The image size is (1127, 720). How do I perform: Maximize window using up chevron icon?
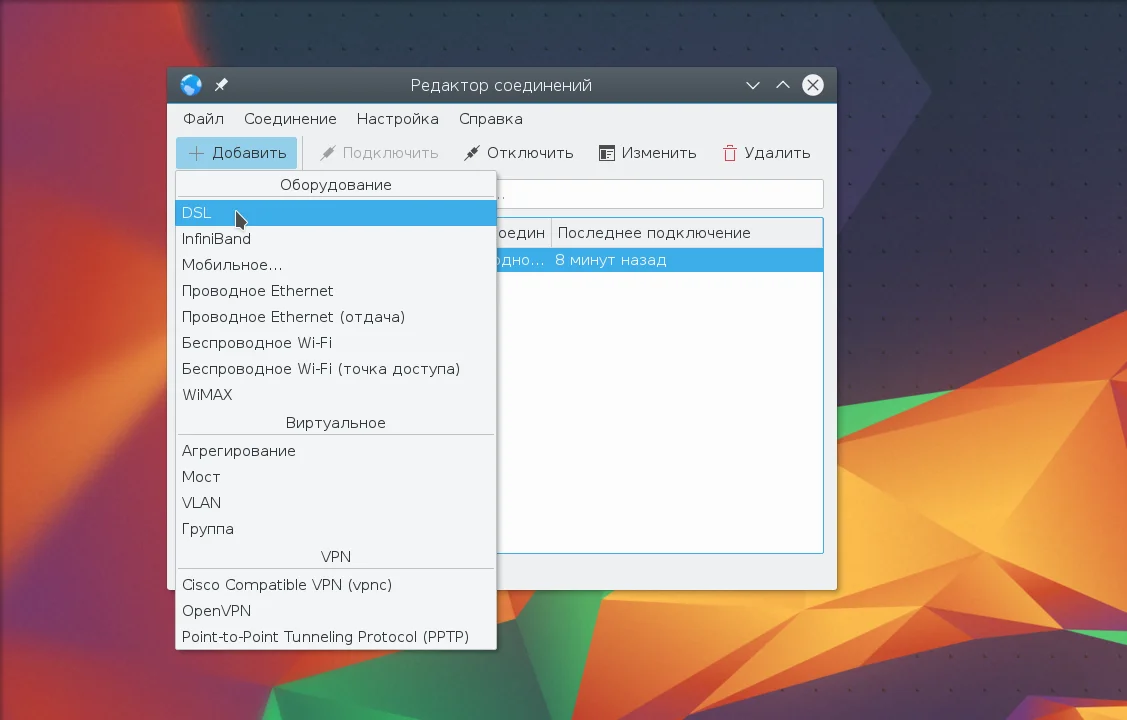point(783,85)
